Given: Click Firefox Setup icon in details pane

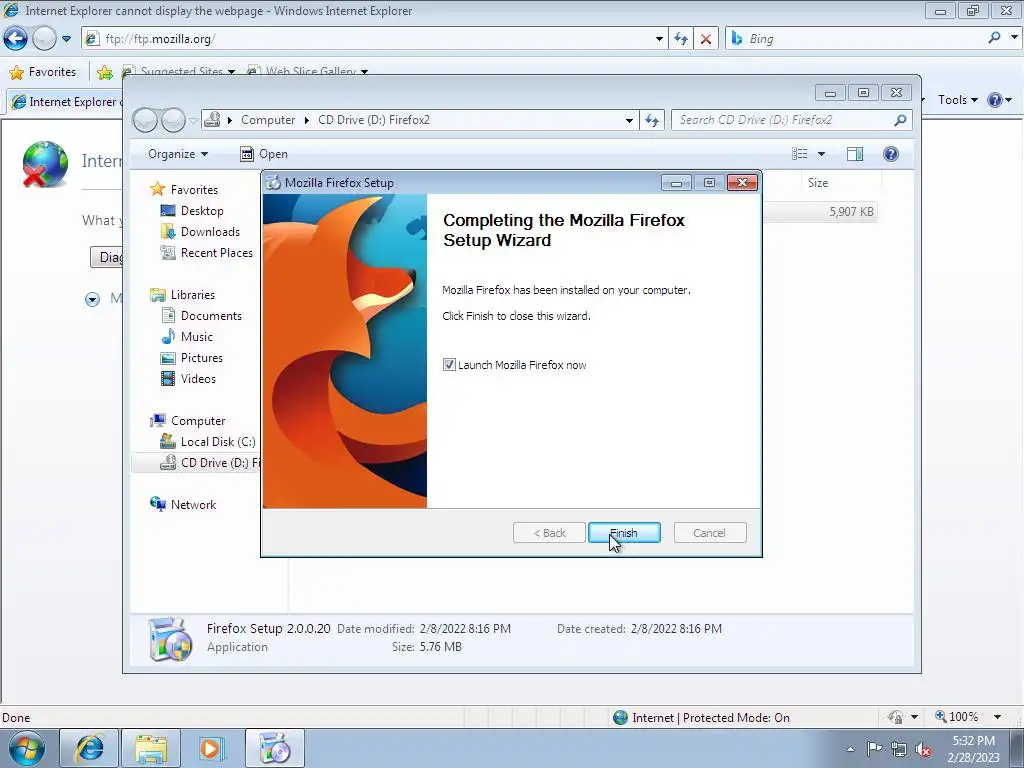Looking at the screenshot, I should point(170,639).
